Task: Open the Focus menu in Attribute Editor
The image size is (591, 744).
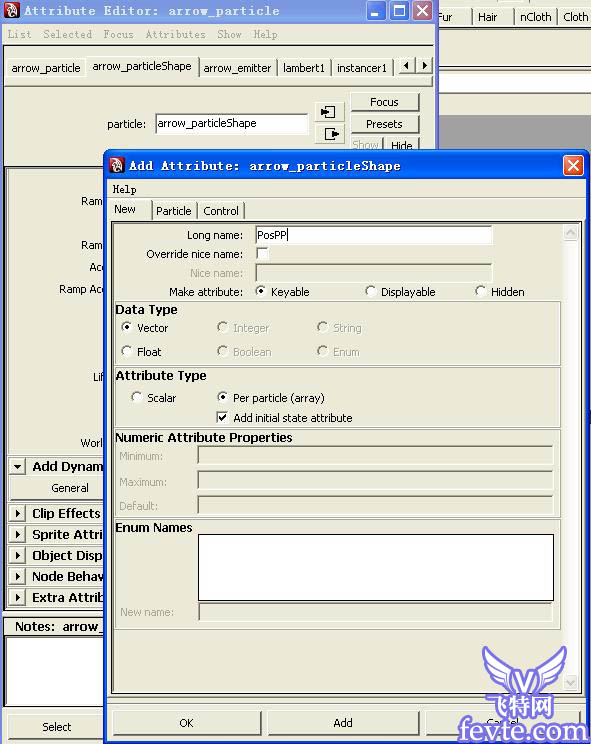Action: pos(118,34)
